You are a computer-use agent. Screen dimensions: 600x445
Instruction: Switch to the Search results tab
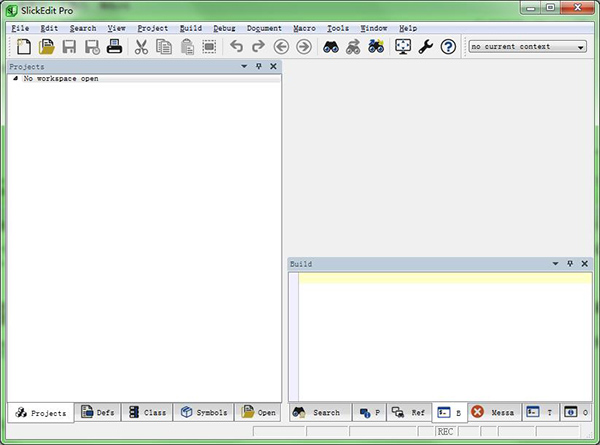320,412
